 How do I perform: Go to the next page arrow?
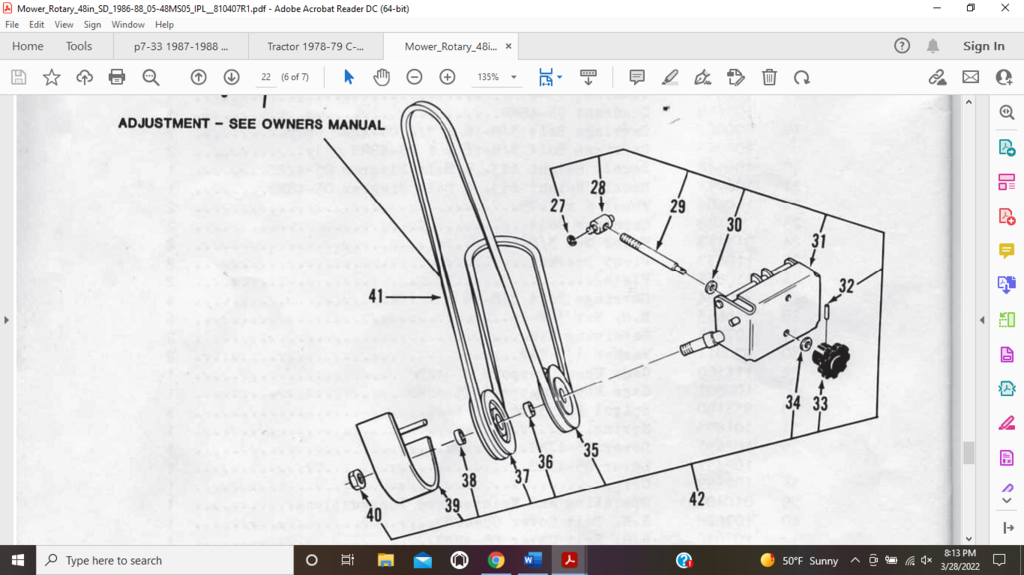231,77
